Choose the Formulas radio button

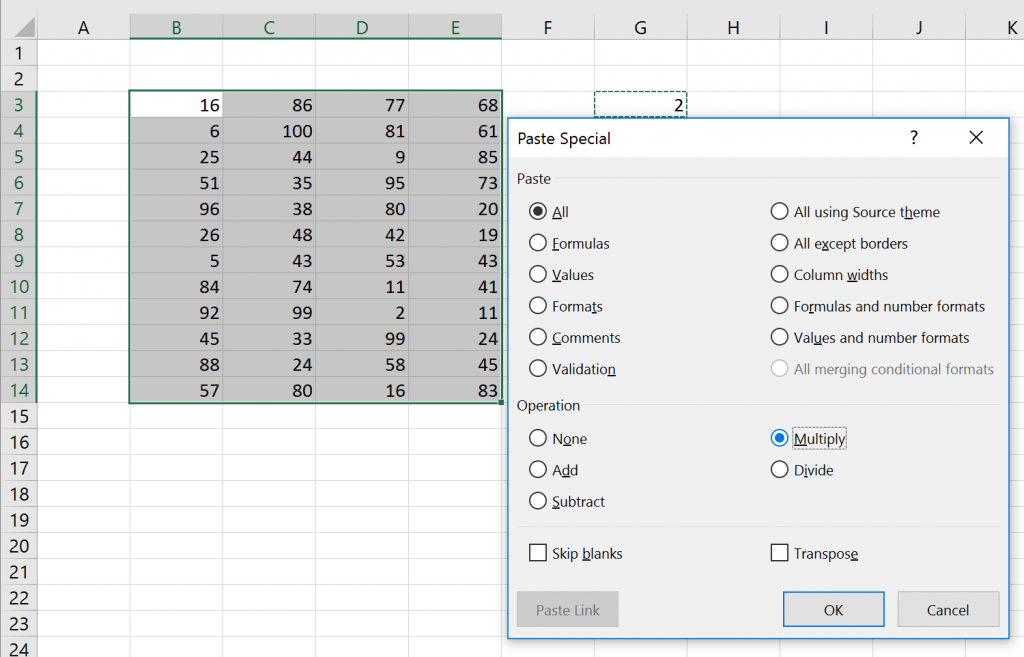pyautogui.click(x=538, y=243)
